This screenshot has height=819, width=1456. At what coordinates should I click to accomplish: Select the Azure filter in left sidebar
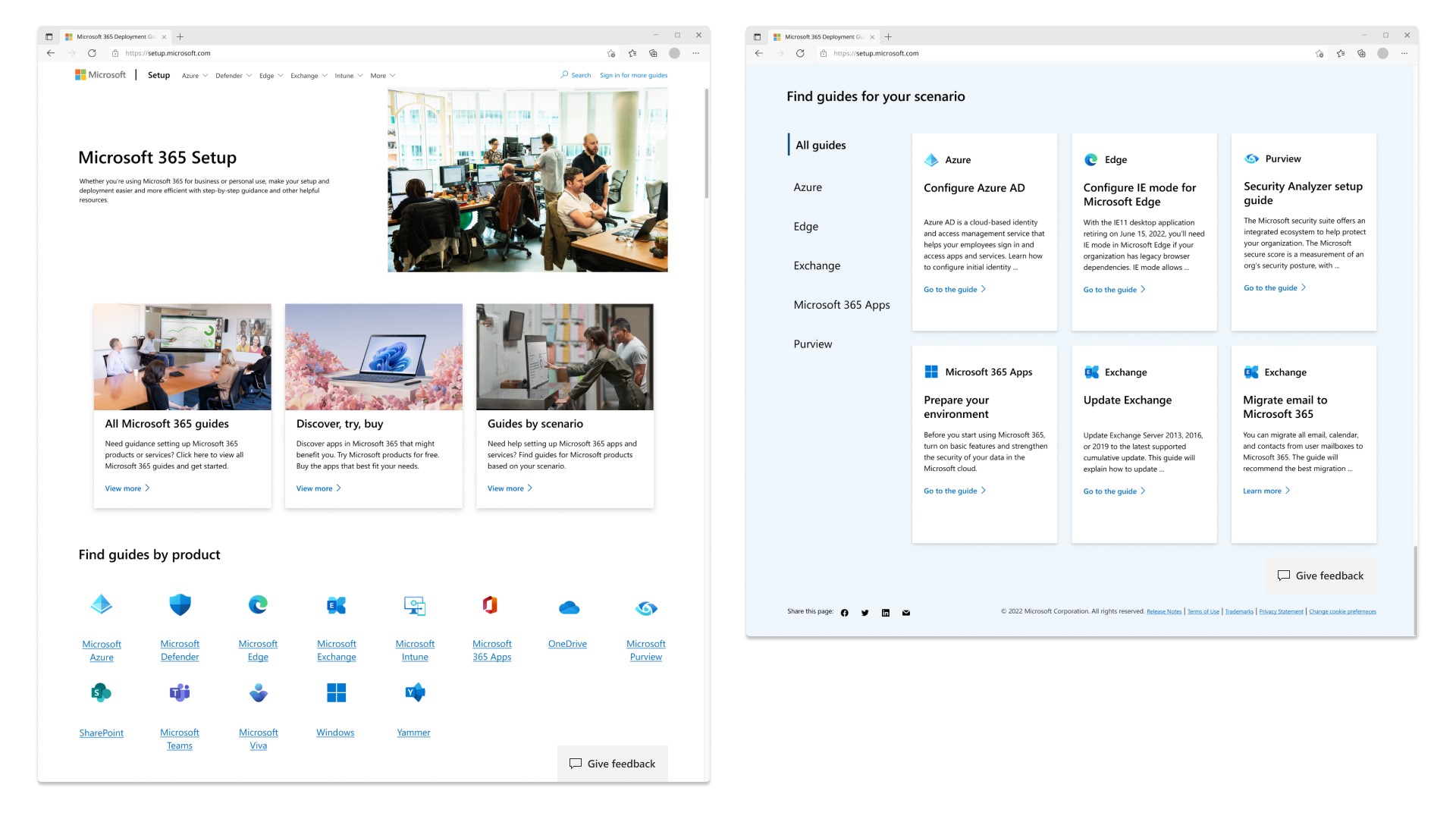click(x=807, y=186)
